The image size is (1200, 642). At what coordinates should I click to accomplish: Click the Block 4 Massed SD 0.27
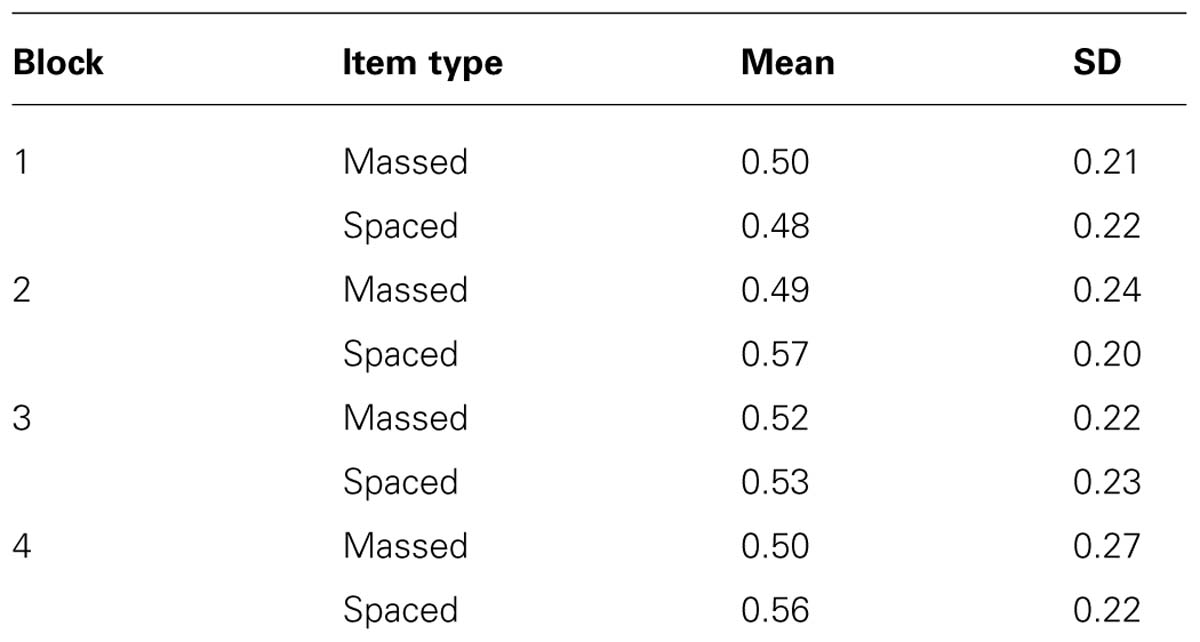tap(1107, 546)
